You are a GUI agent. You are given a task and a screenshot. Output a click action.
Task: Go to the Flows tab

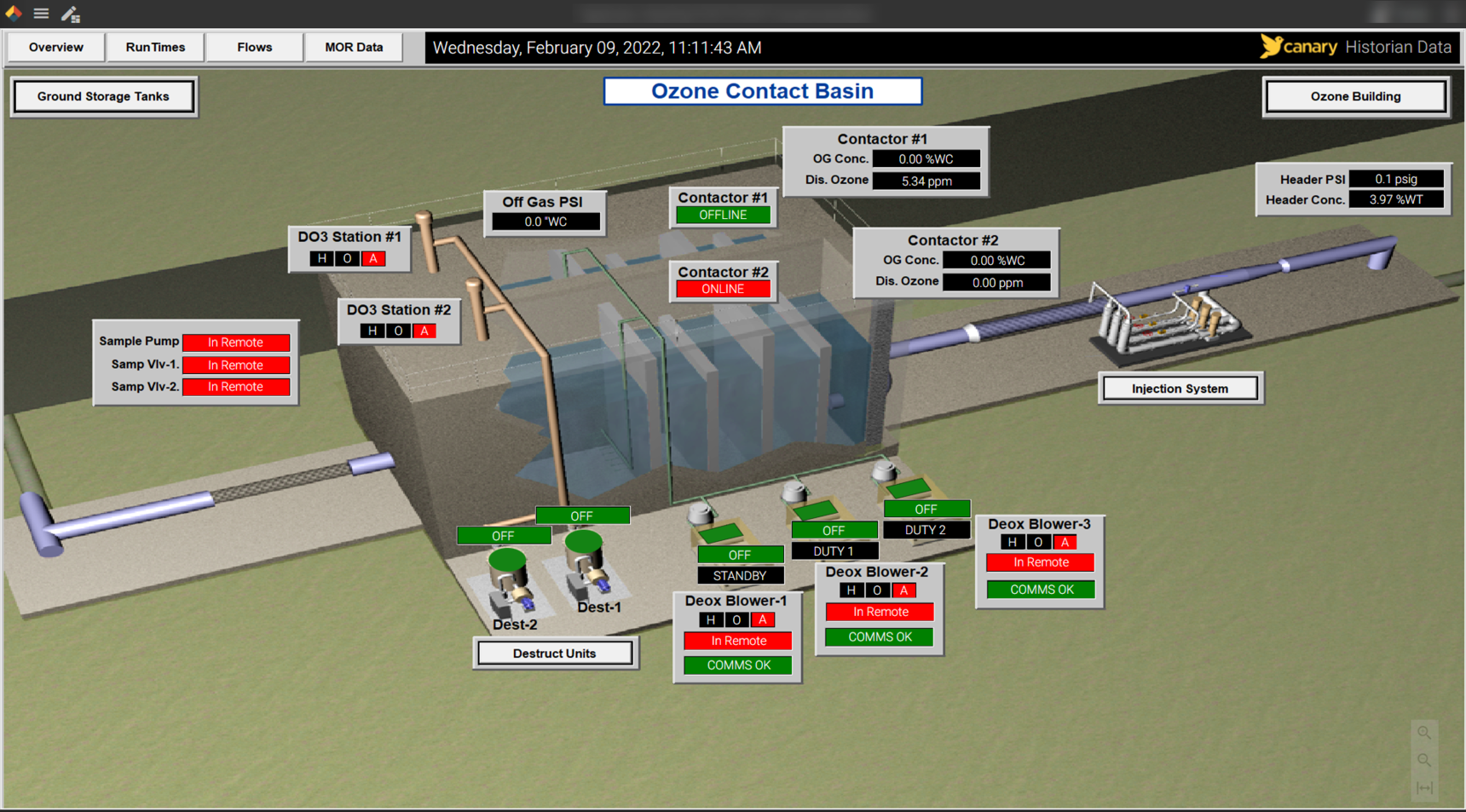[x=254, y=47]
